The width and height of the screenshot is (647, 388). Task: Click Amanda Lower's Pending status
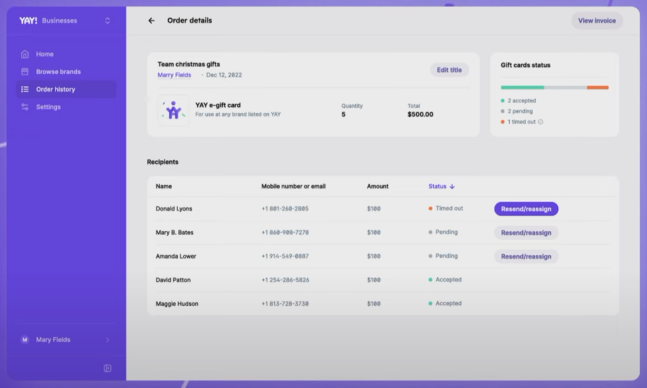[446, 256]
